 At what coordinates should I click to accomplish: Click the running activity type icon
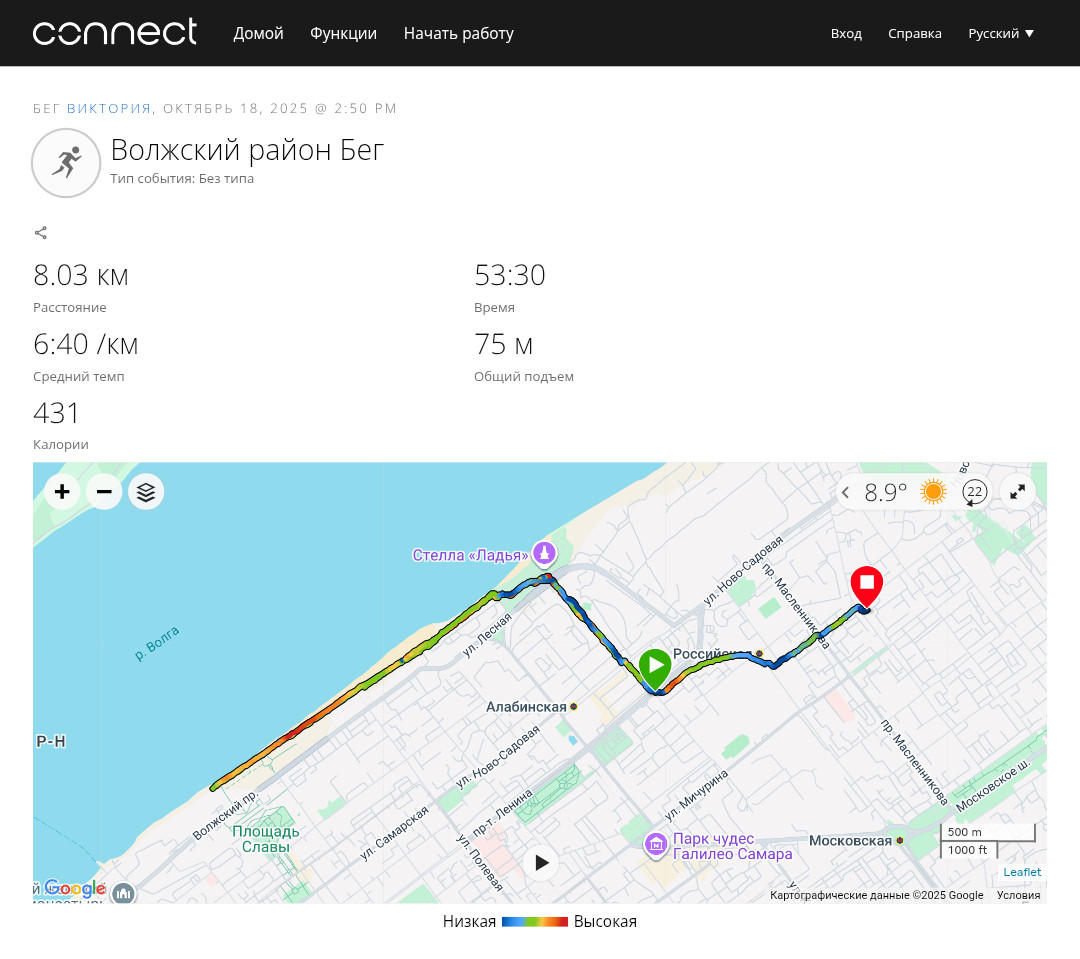pyautogui.click(x=66, y=163)
